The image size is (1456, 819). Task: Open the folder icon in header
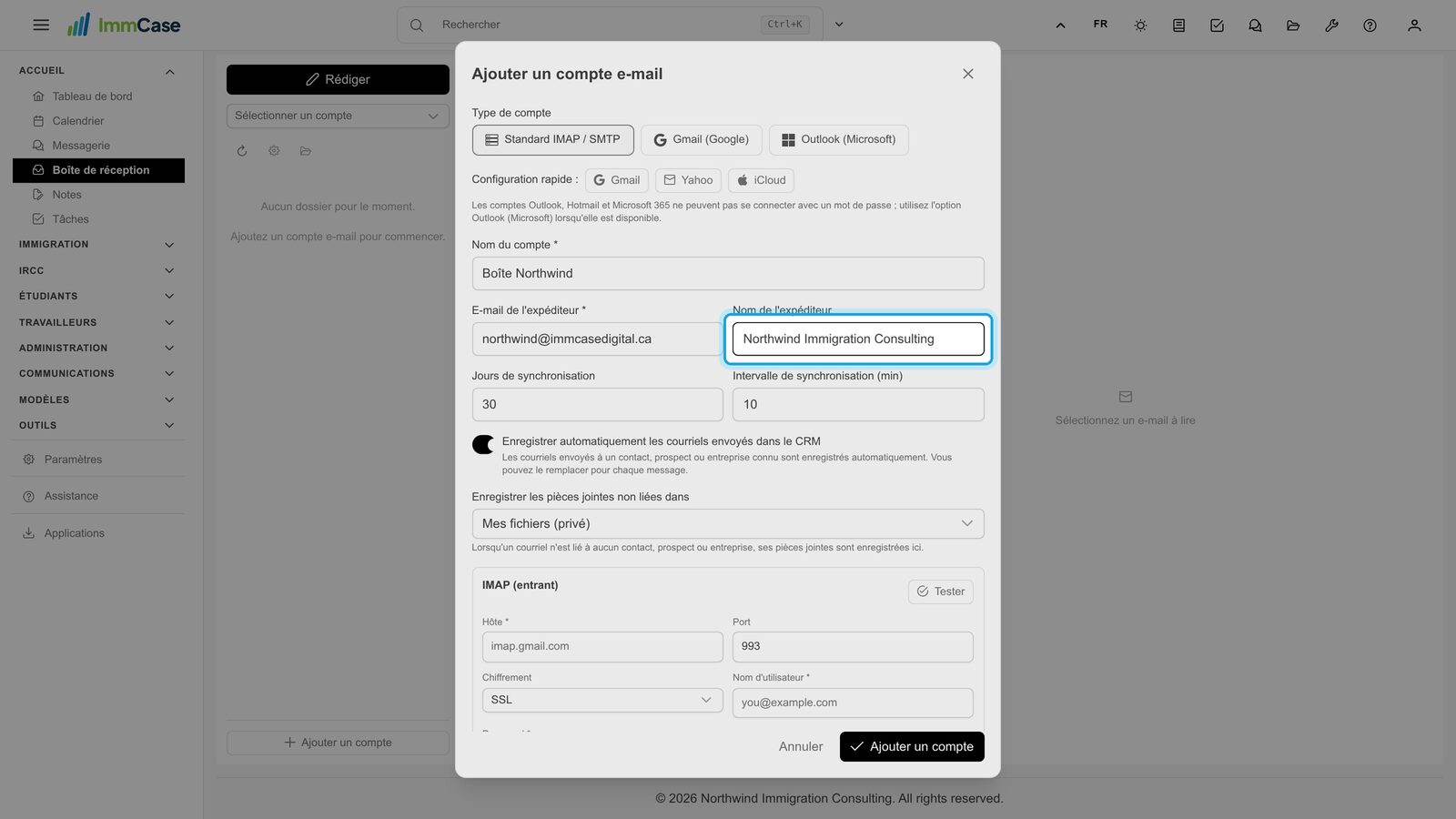(1293, 25)
